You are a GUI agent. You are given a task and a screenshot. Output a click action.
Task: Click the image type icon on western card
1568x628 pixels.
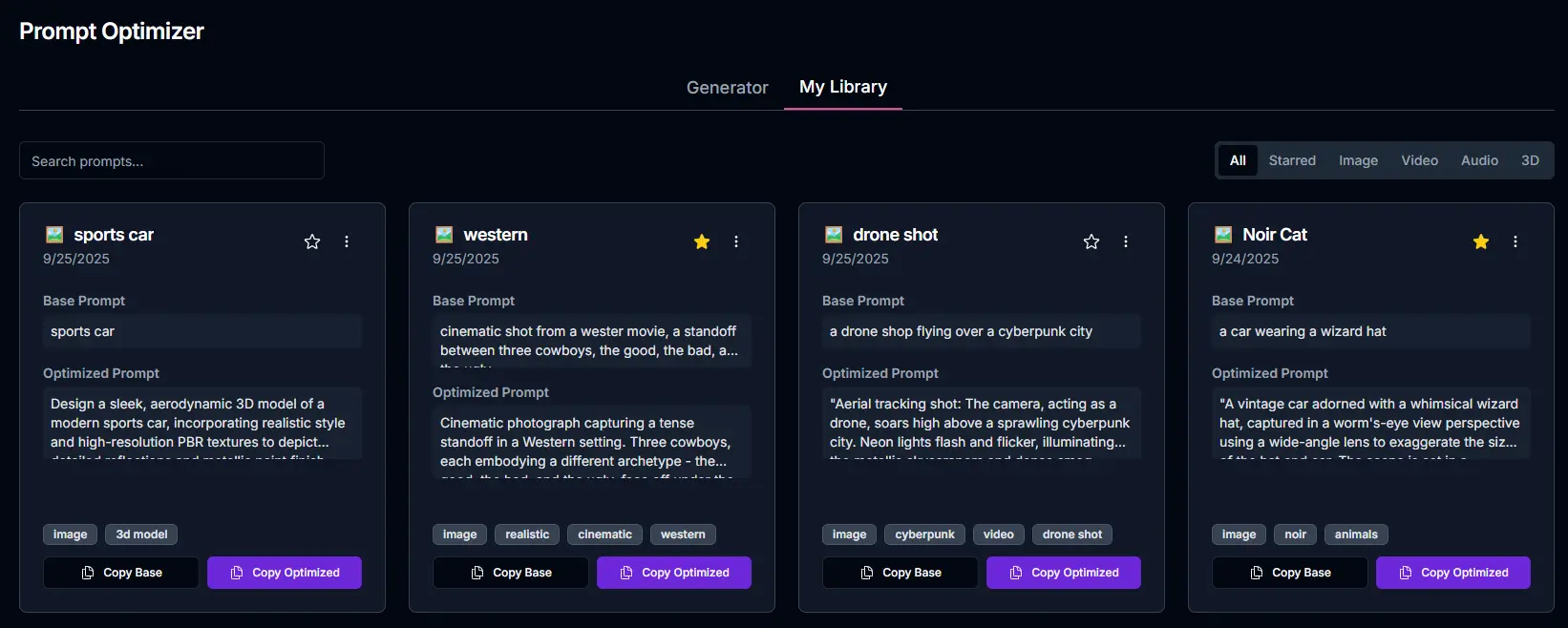(444, 235)
